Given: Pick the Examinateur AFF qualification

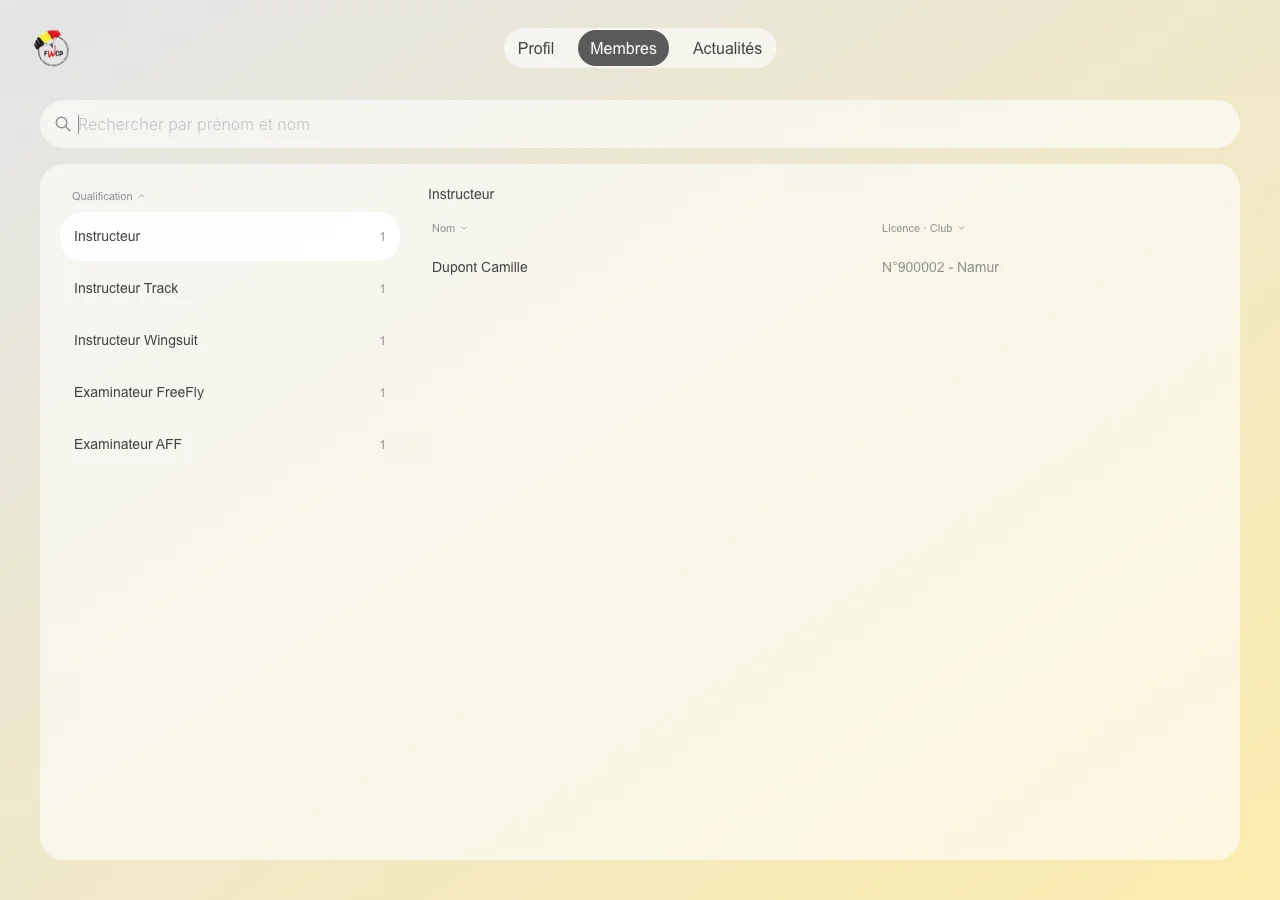Looking at the screenshot, I should tap(230, 444).
